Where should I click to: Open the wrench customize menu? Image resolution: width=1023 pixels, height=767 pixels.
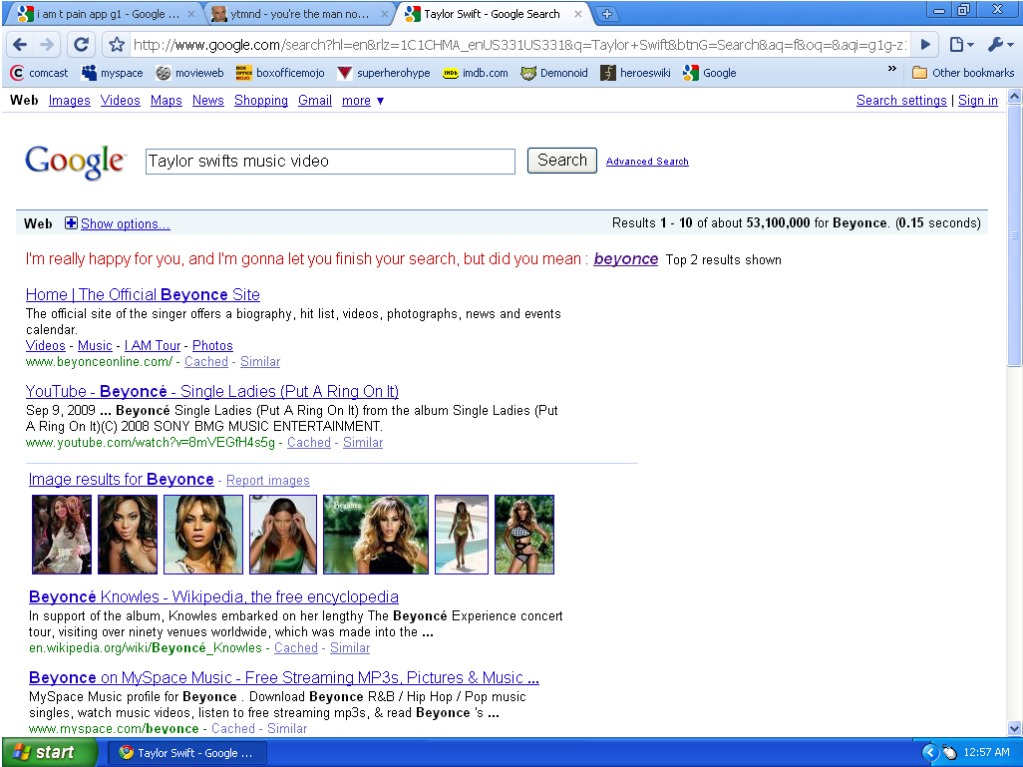[1000, 44]
